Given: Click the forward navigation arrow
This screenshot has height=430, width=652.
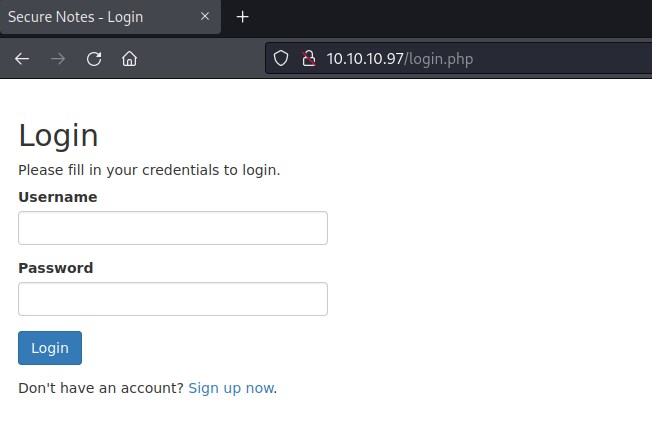Looking at the screenshot, I should click(x=58, y=58).
